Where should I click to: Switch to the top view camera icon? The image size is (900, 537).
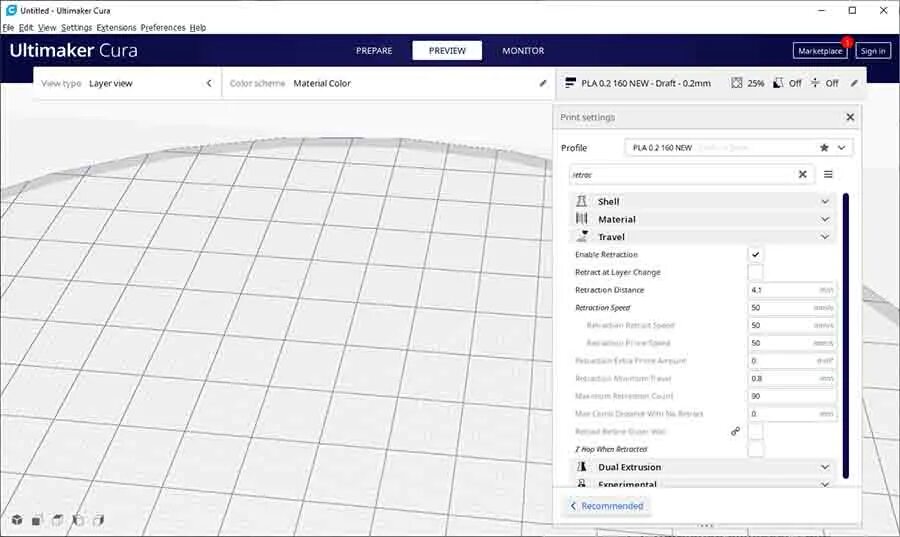coord(57,520)
